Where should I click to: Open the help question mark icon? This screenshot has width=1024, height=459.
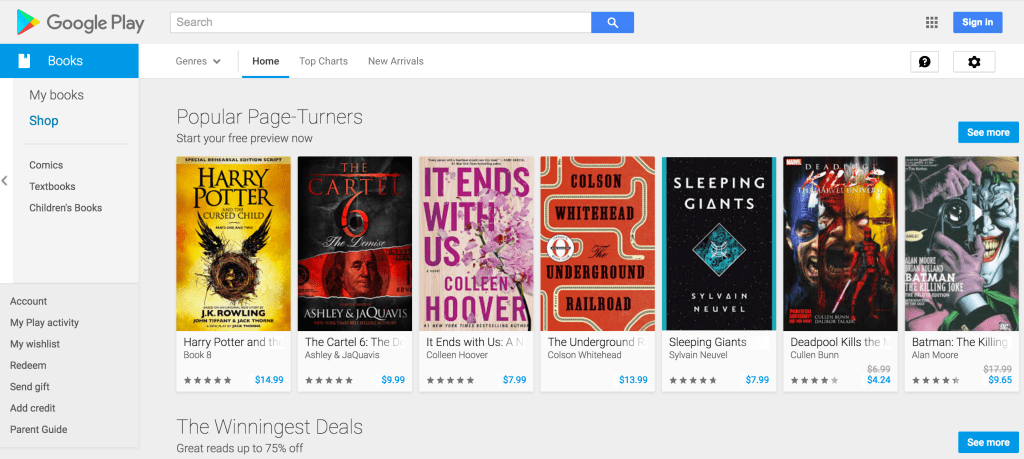924,62
